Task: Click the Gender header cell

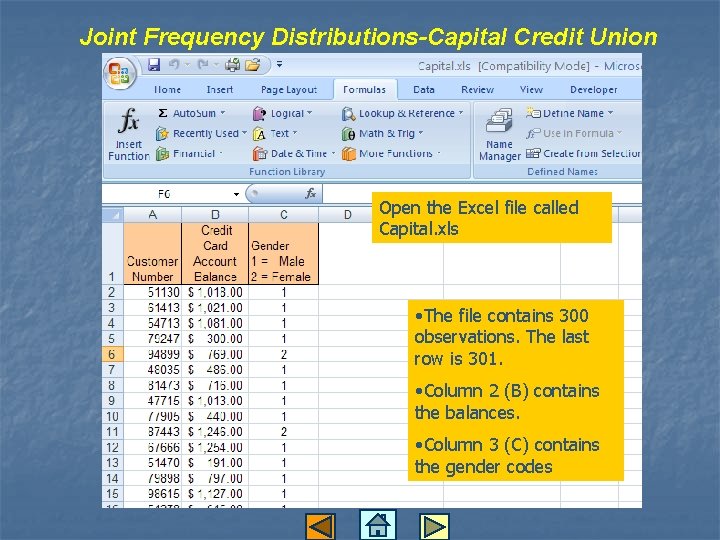Action: click(283, 253)
